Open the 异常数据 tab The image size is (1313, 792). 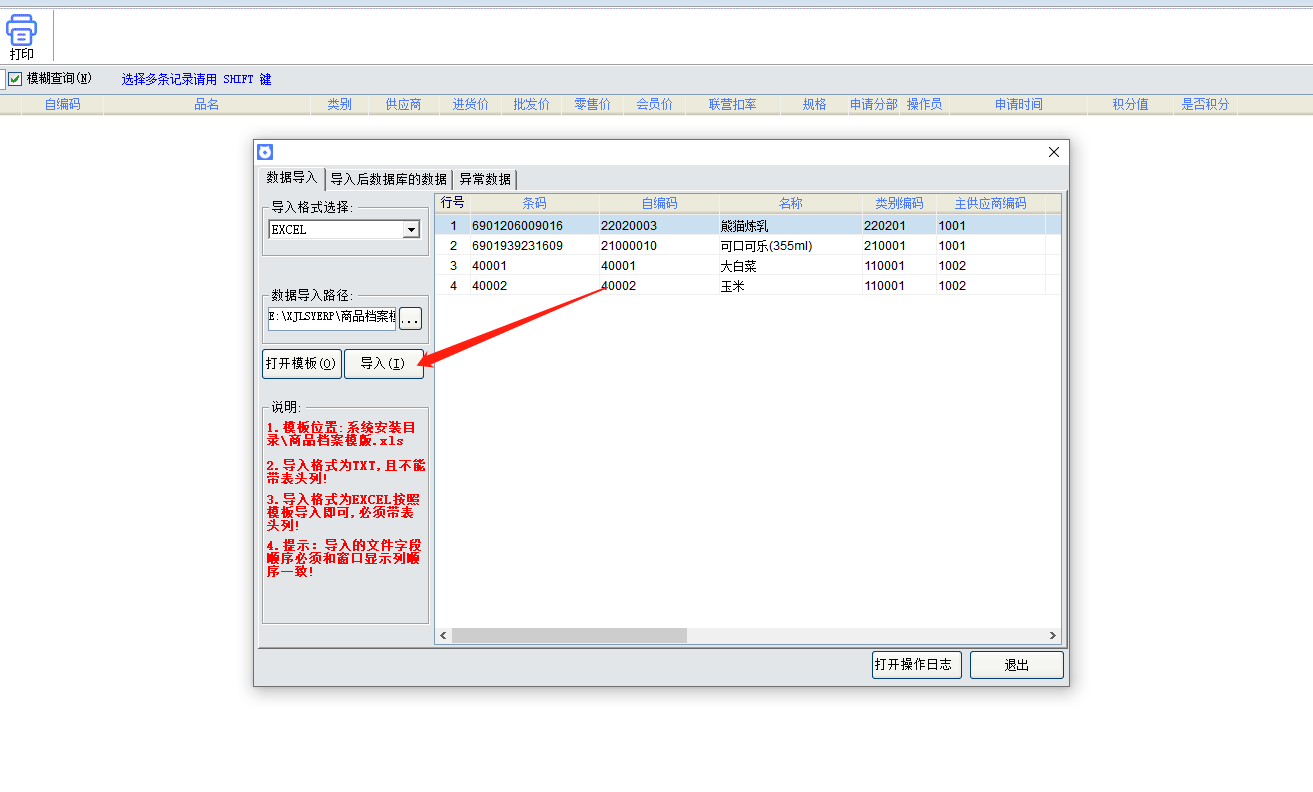pyautogui.click(x=485, y=179)
